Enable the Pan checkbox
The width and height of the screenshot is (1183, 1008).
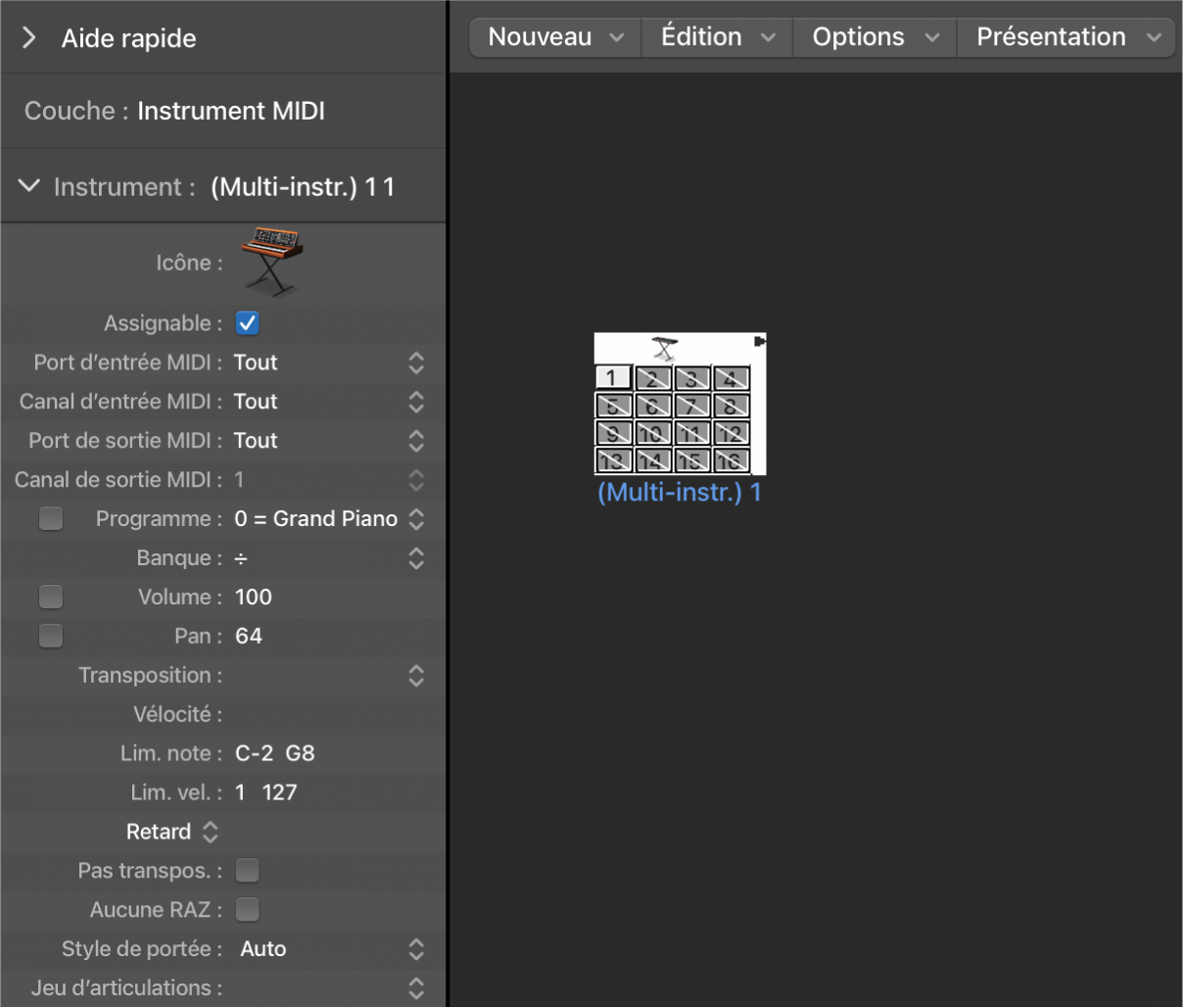coord(51,636)
